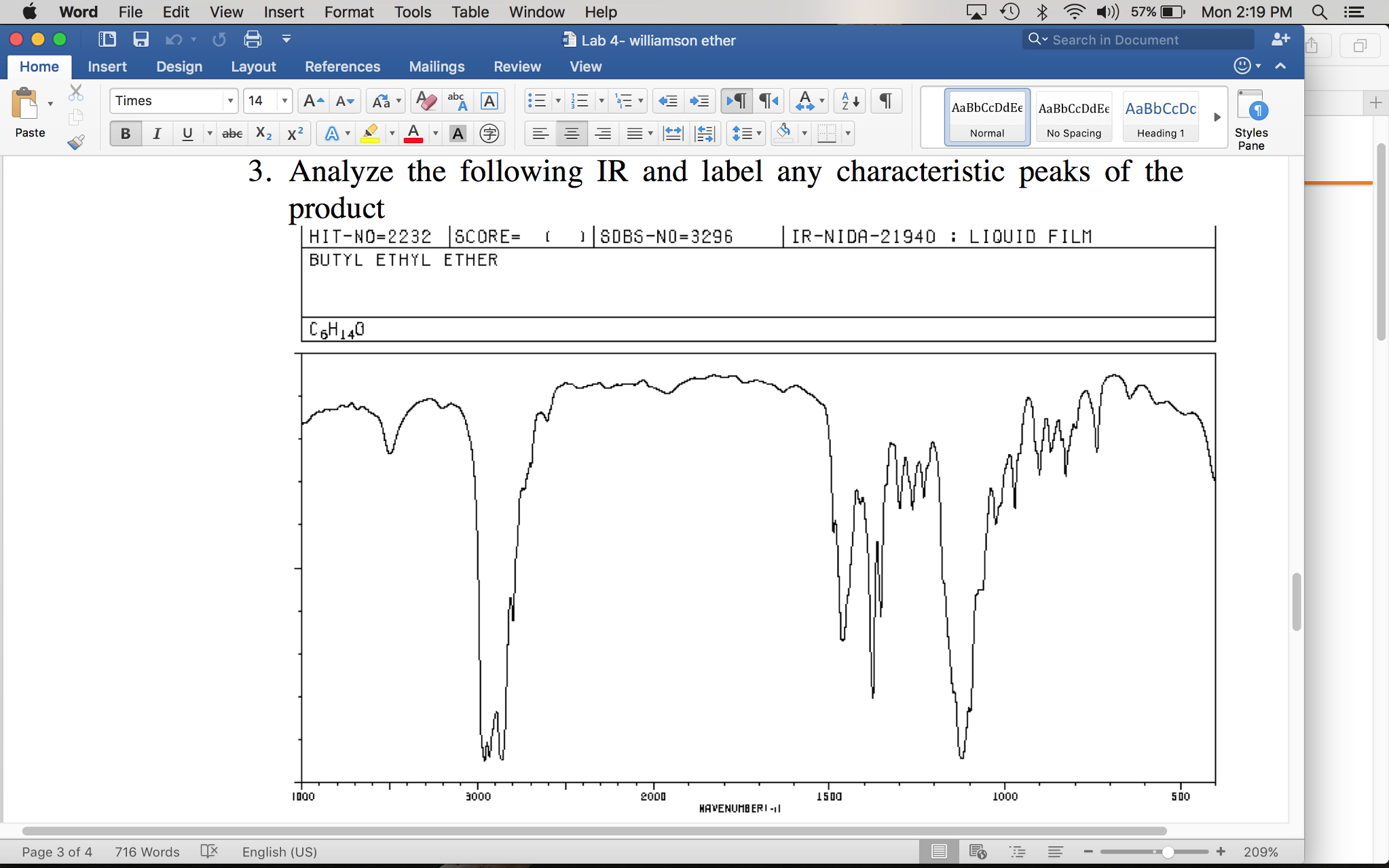1389x868 pixels.
Task: Click the Sort A-Z icon
Action: coord(850,101)
